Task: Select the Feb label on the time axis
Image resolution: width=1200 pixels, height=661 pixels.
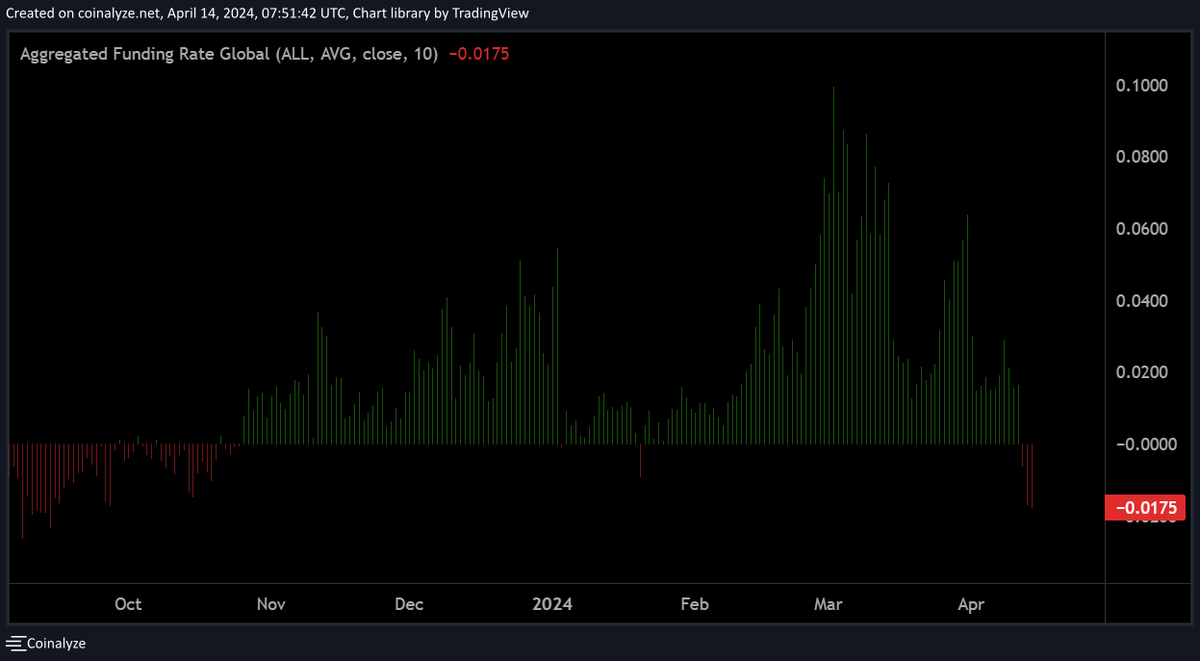Action: pyautogui.click(x=694, y=604)
